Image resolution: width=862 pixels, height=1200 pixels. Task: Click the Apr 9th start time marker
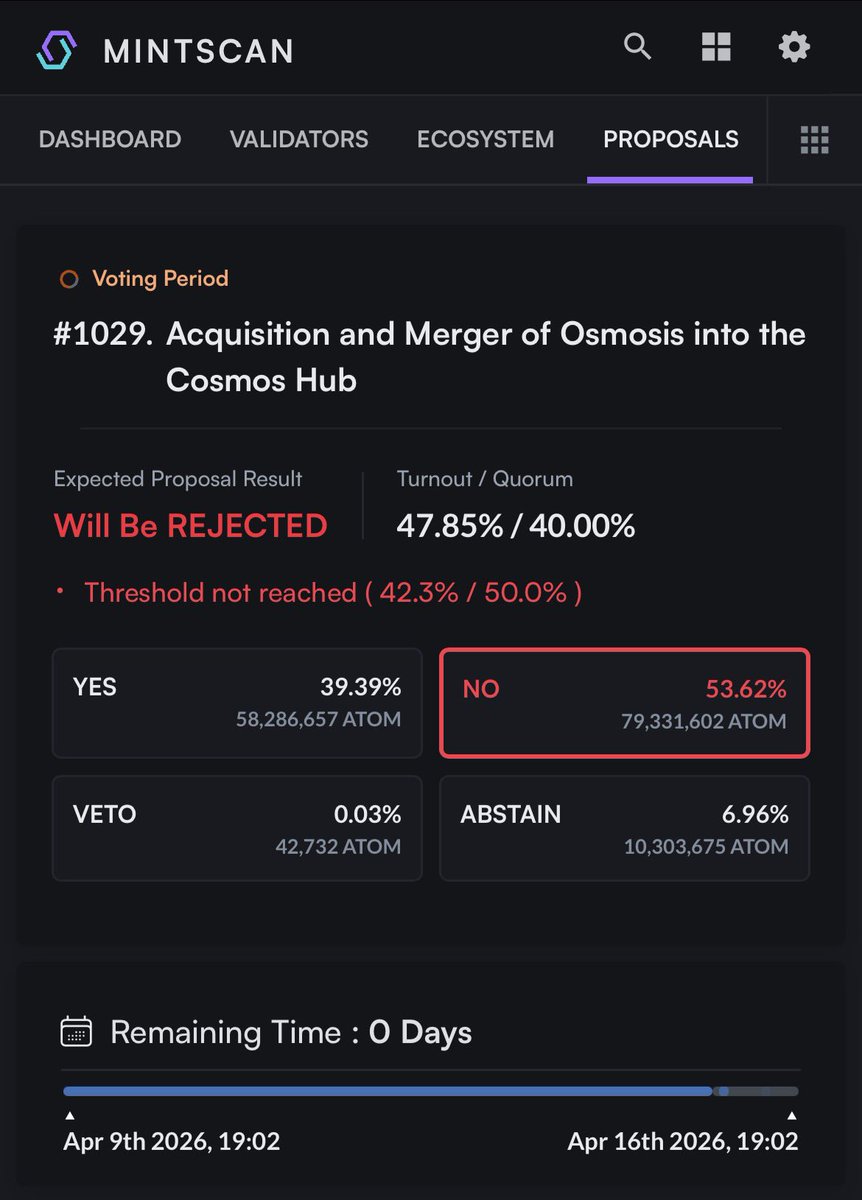[x=171, y=1140]
